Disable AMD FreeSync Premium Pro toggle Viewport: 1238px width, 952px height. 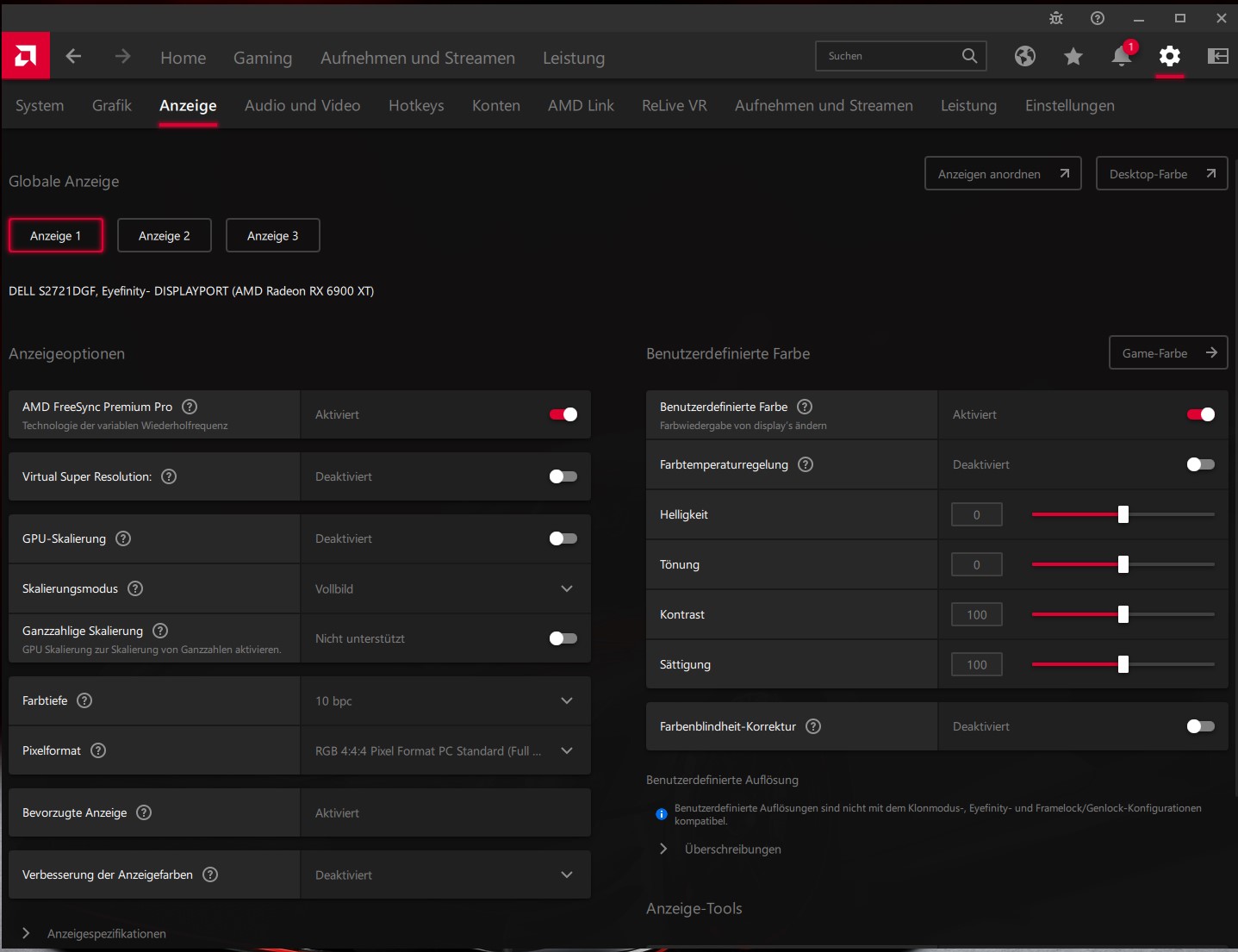tap(563, 414)
